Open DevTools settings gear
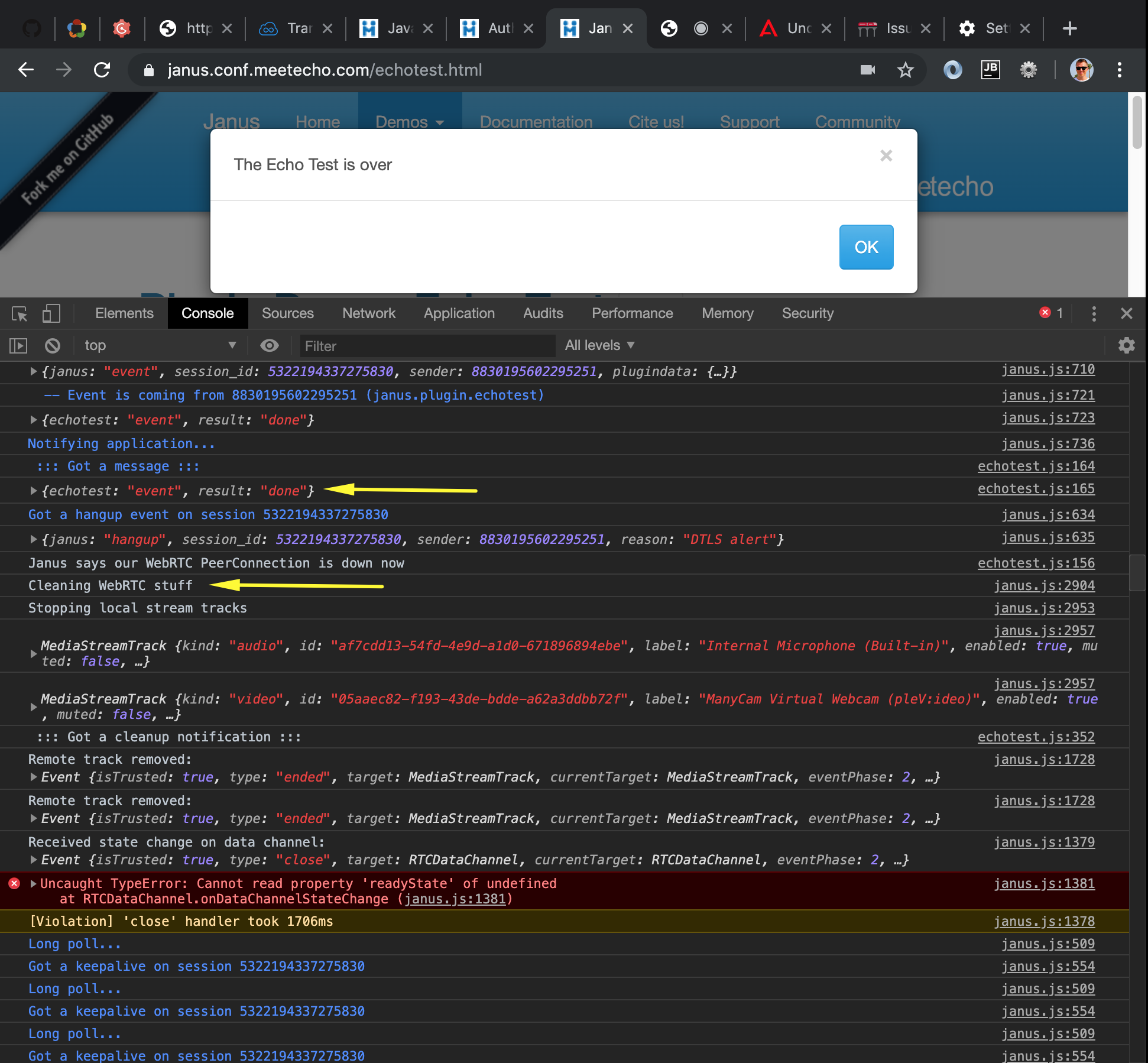The width and height of the screenshot is (1148, 1063). click(1127, 345)
